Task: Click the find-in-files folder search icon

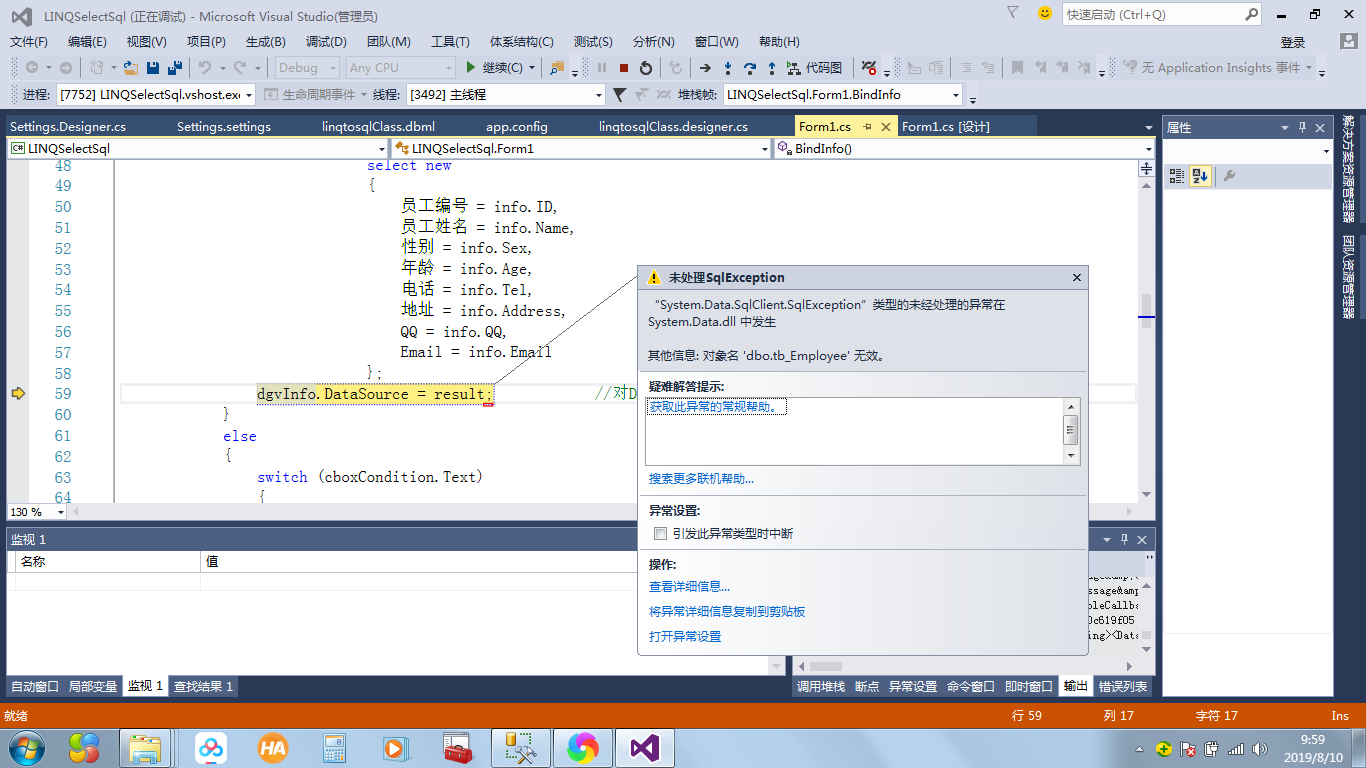Action: (557, 68)
